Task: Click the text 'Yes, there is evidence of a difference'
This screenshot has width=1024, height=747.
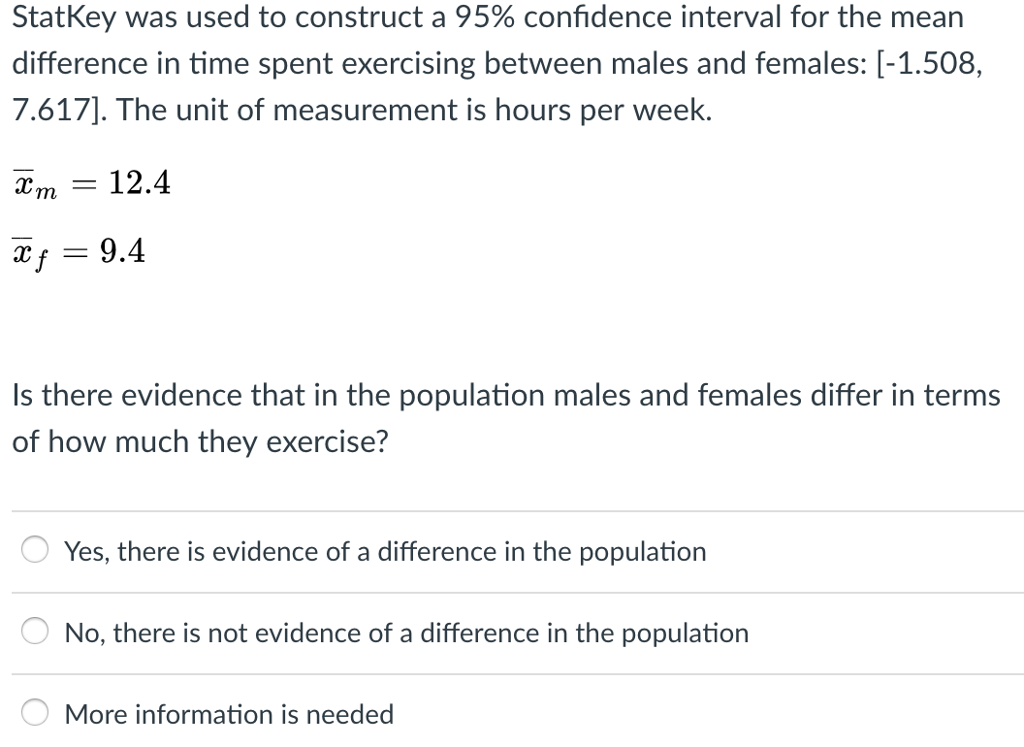Action: [383, 551]
